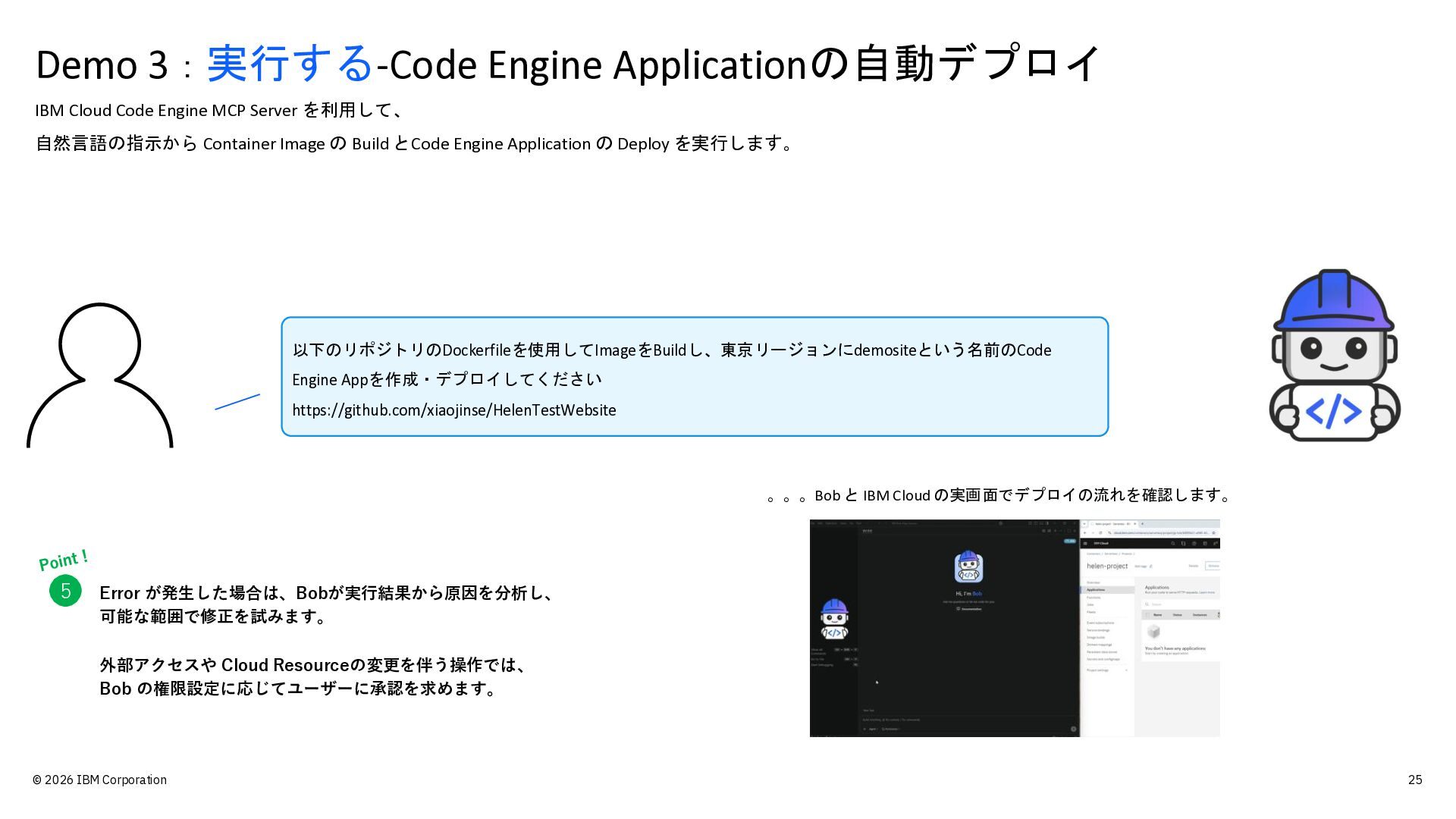This screenshot has height=819, width=1456.
Task: Click the Bob mascot in the demo's dark sidebar
Action: coord(834,620)
